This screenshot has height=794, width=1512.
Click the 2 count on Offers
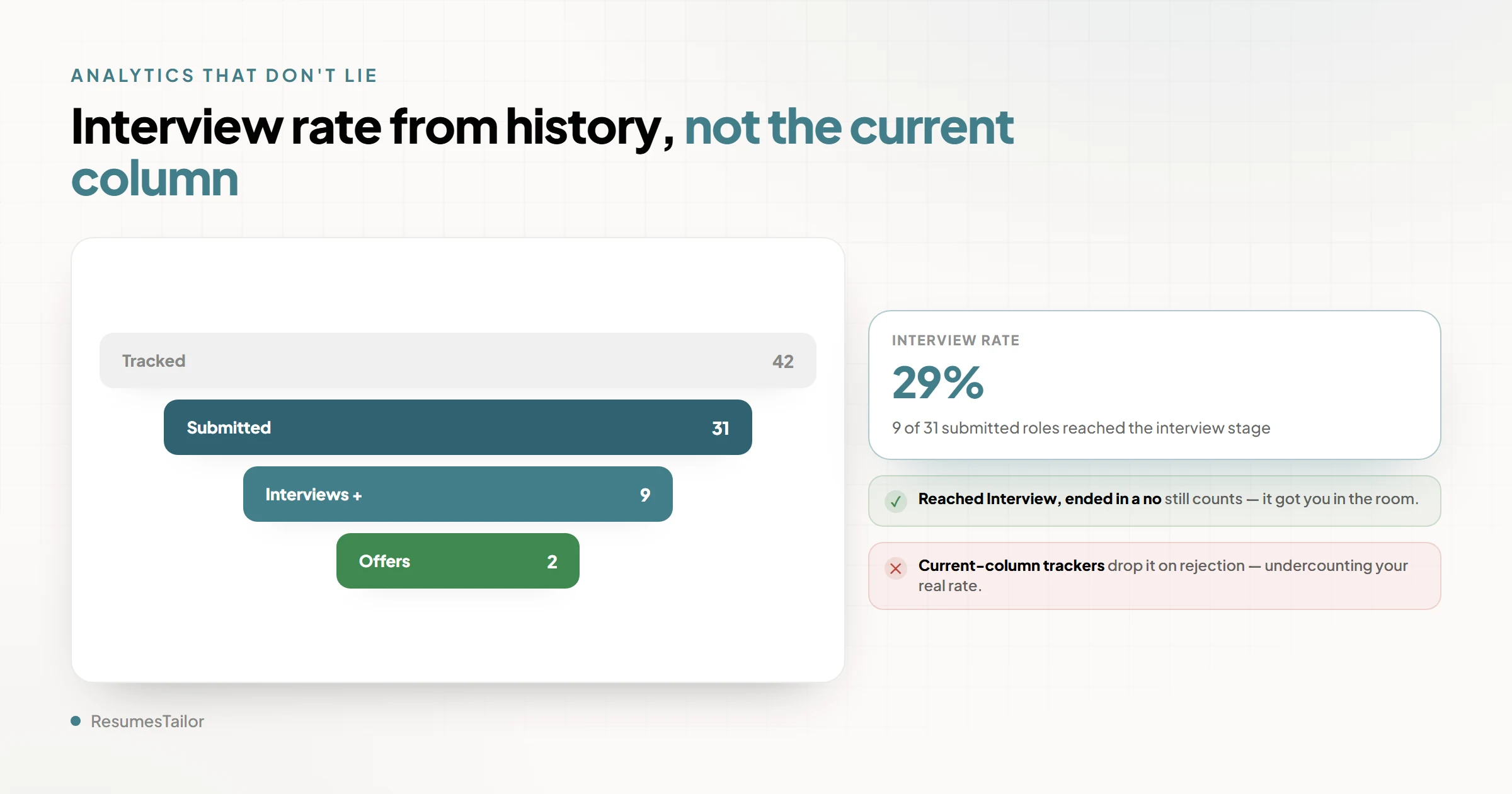click(x=552, y=561)
